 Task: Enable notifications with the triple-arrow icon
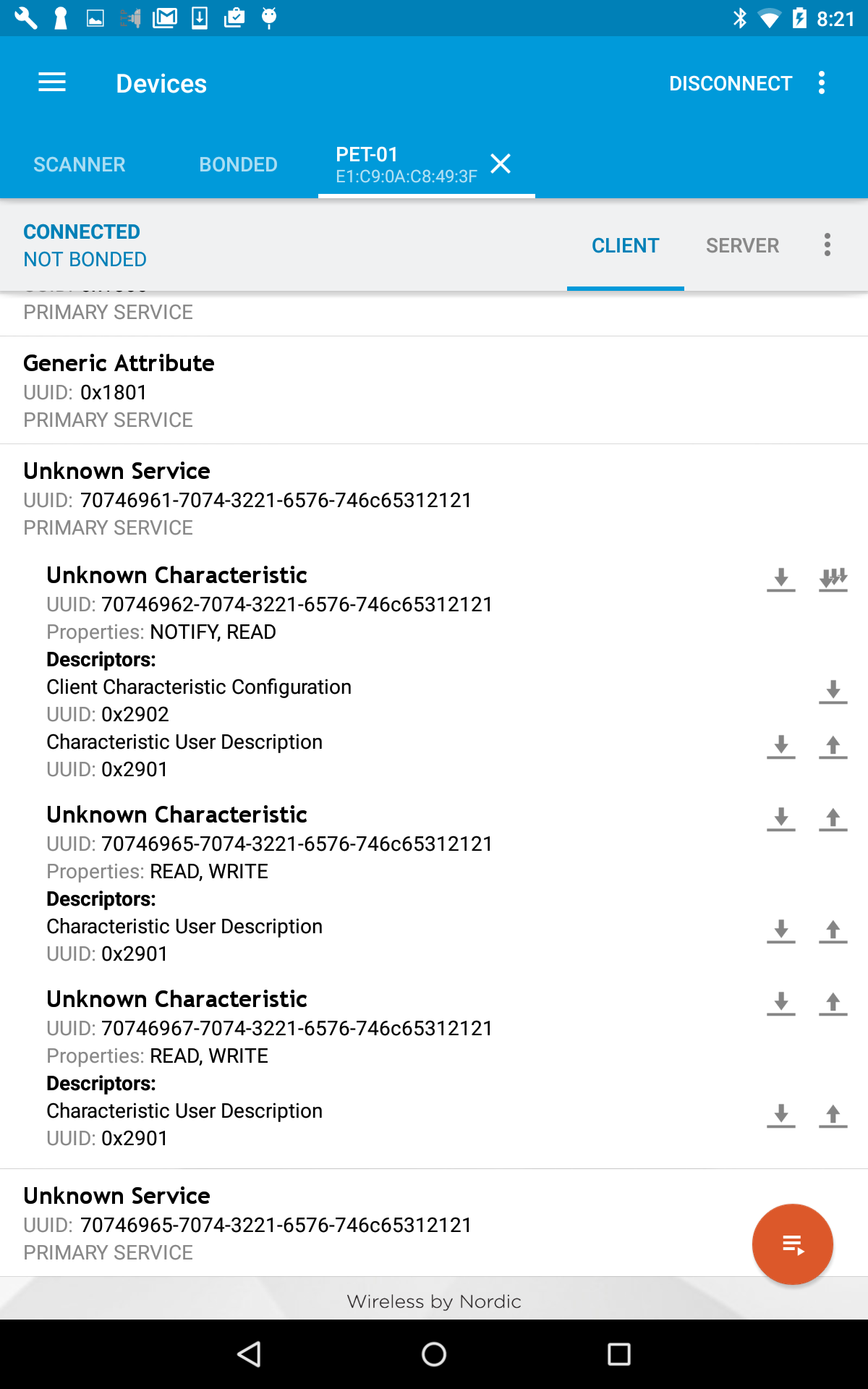pyautogui.click(x=833, y=579)
